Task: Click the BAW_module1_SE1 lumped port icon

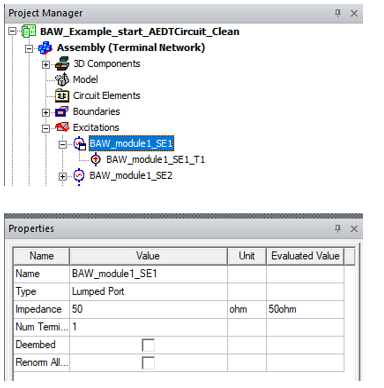Action: [x=80, y=144]
